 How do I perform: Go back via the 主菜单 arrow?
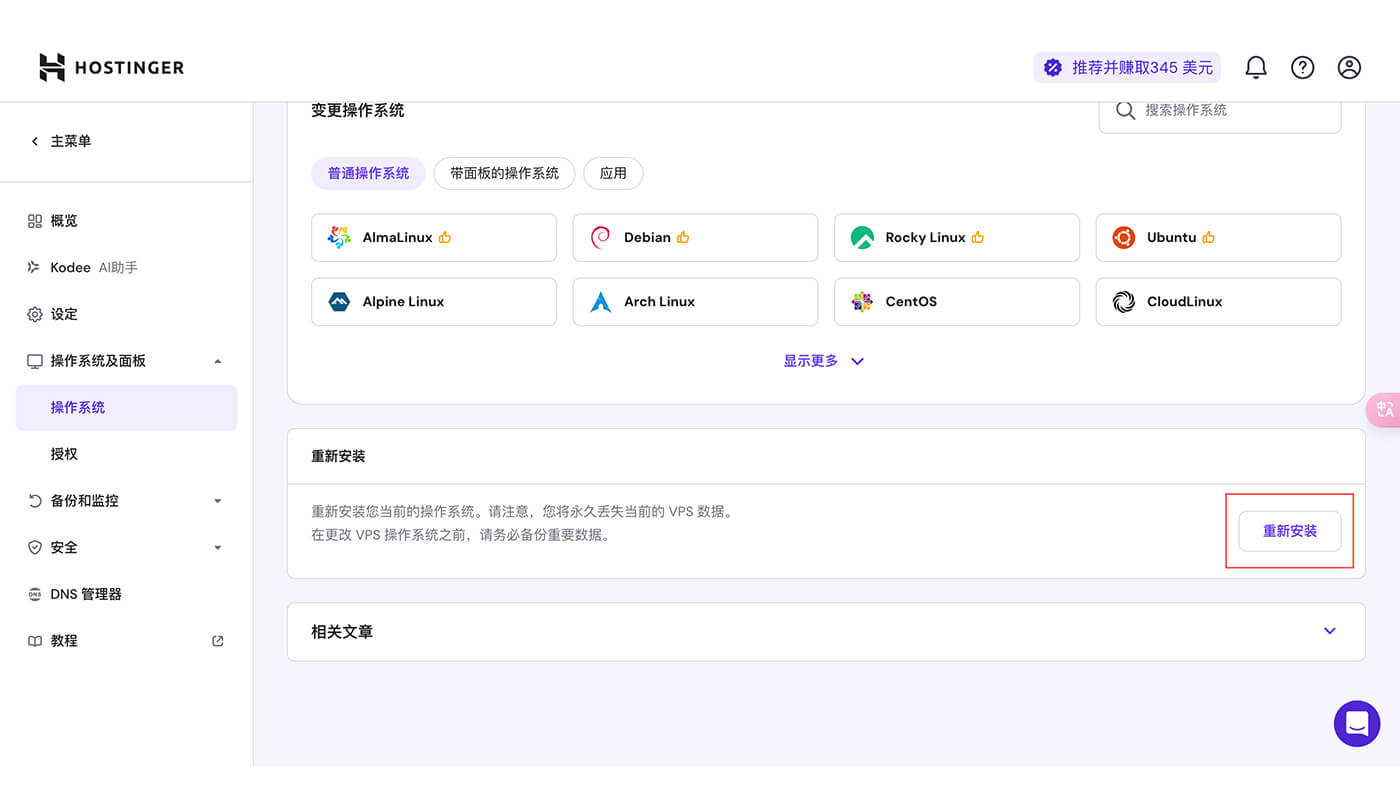point(35,141)
